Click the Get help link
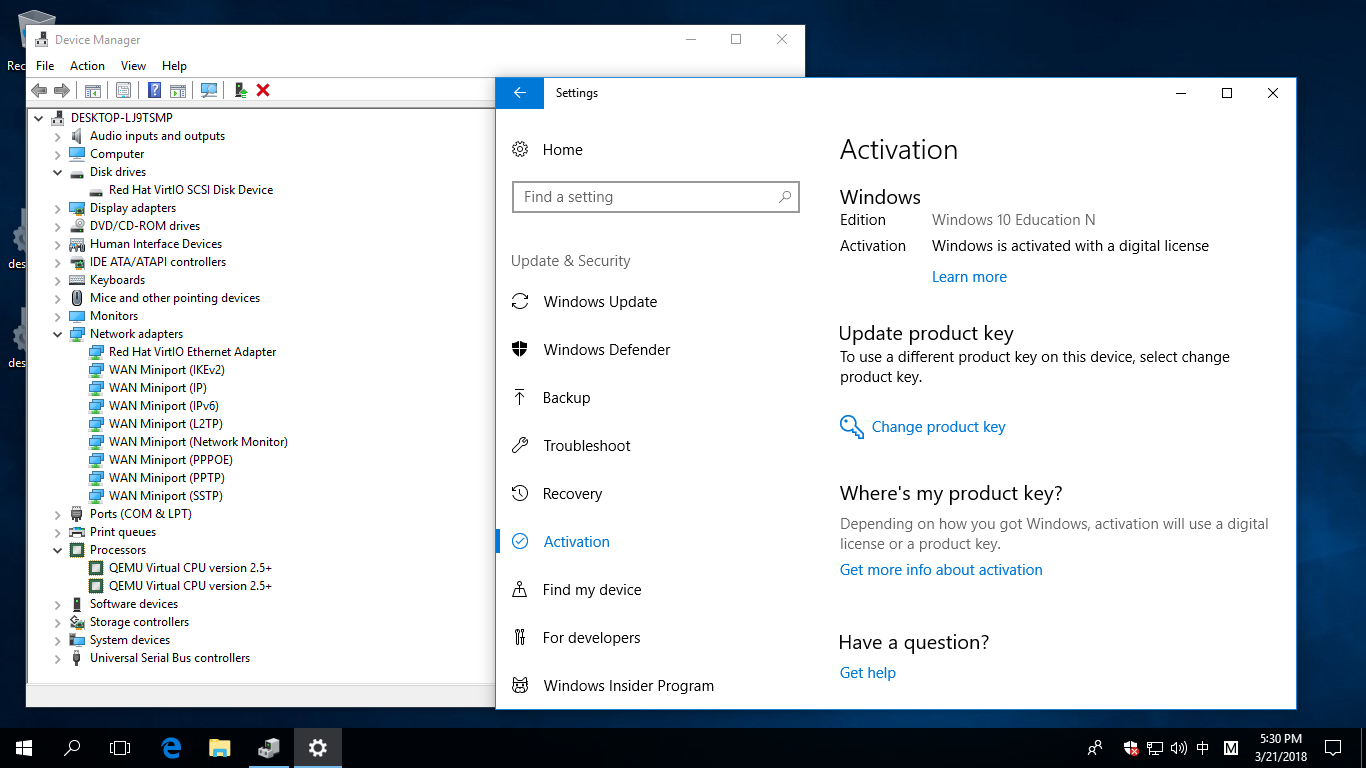 coord(868,673)
